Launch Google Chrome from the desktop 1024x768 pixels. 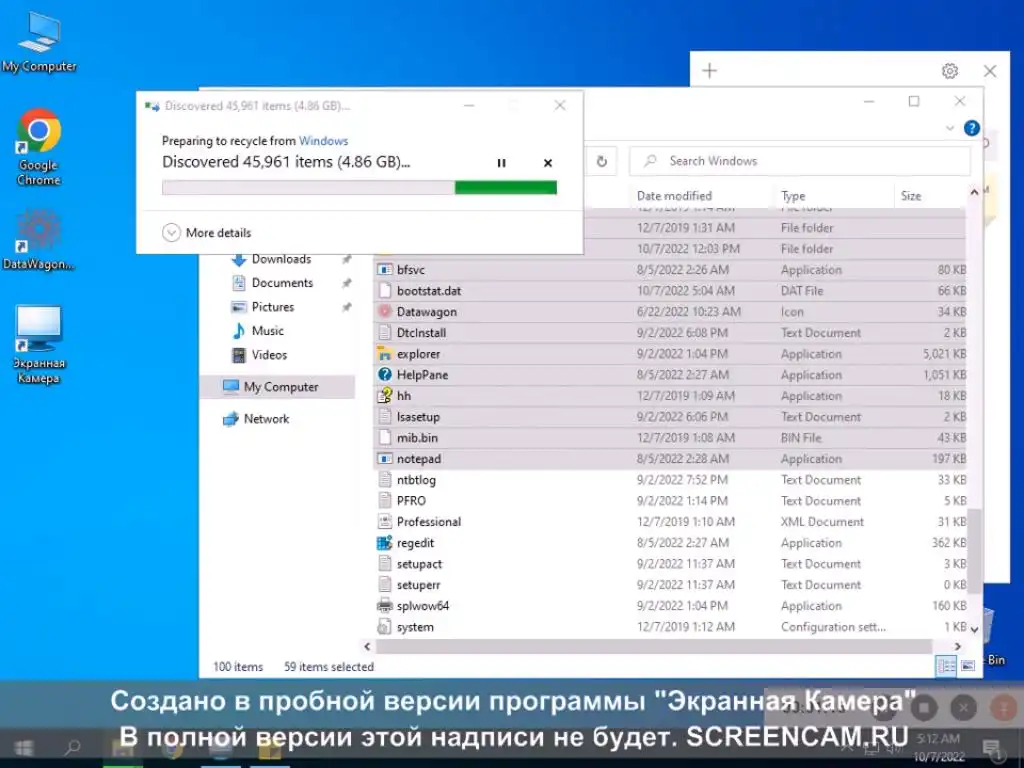(39, 148)
